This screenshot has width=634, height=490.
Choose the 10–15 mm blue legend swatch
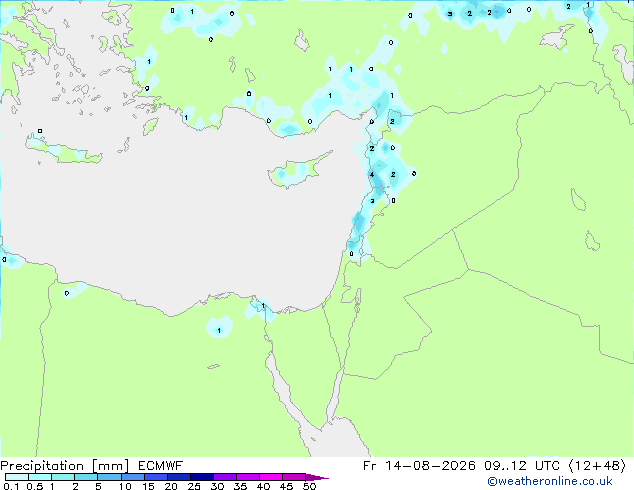tap(132, 477)
